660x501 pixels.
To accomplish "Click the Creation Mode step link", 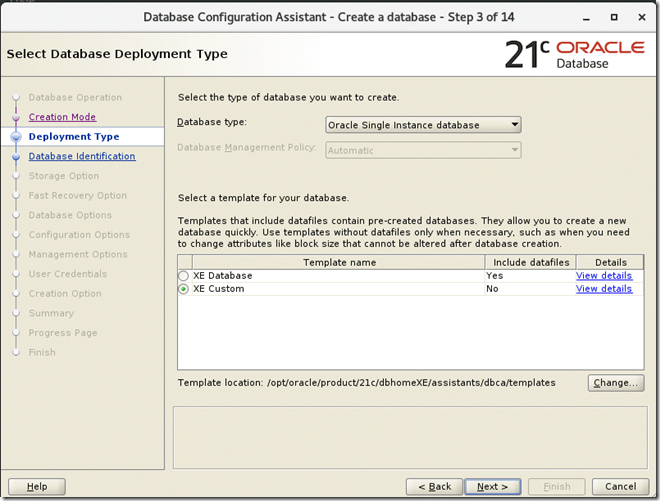I will (62, 117).
